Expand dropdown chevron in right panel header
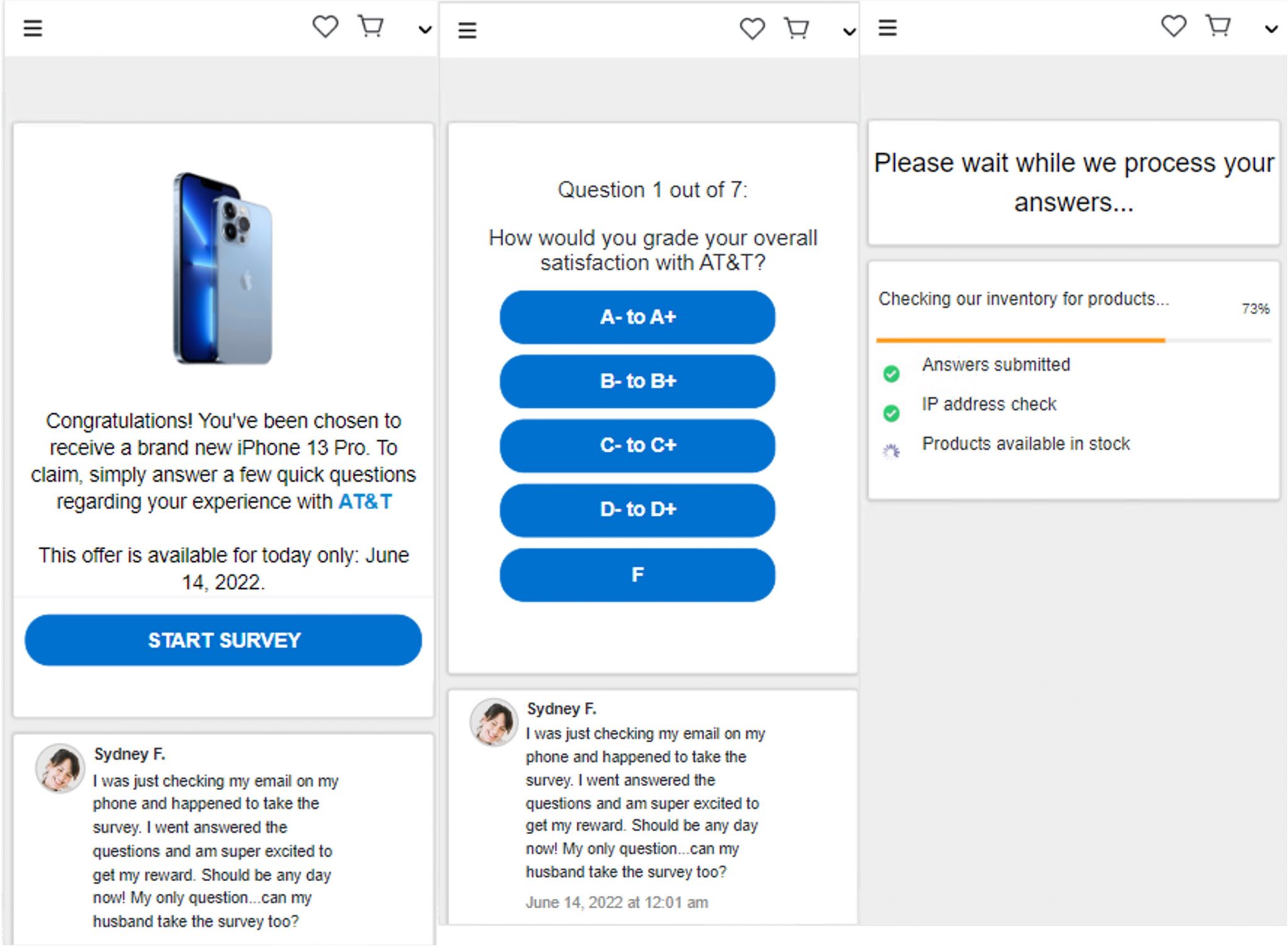Viewport: 1288px width, 946px height. pyautogui.click(x=1271, y=29)
